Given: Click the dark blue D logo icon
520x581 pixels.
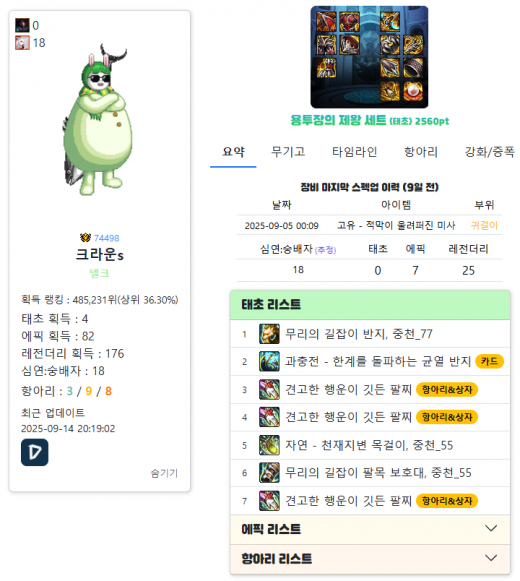Looking at the screenshot, I should 34,452.
